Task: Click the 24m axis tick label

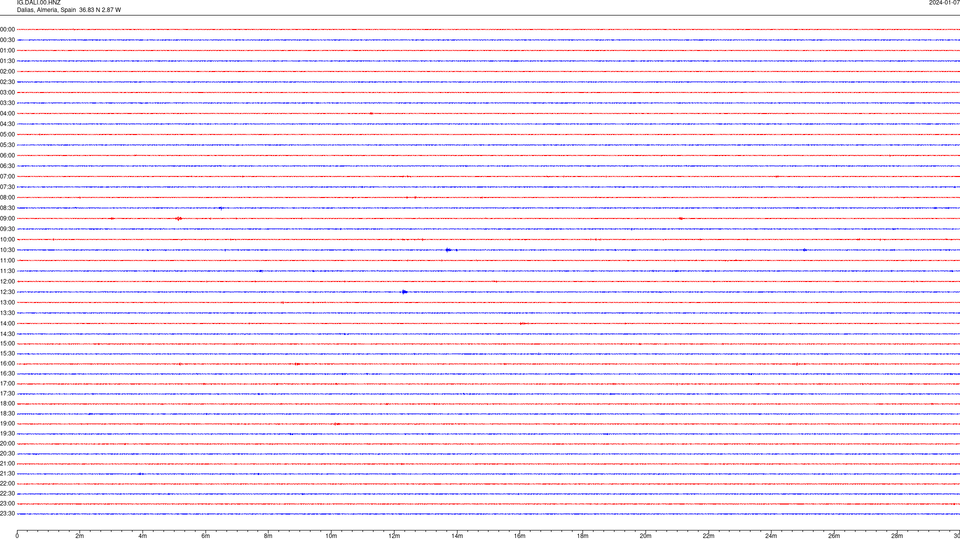Action: 771,536
